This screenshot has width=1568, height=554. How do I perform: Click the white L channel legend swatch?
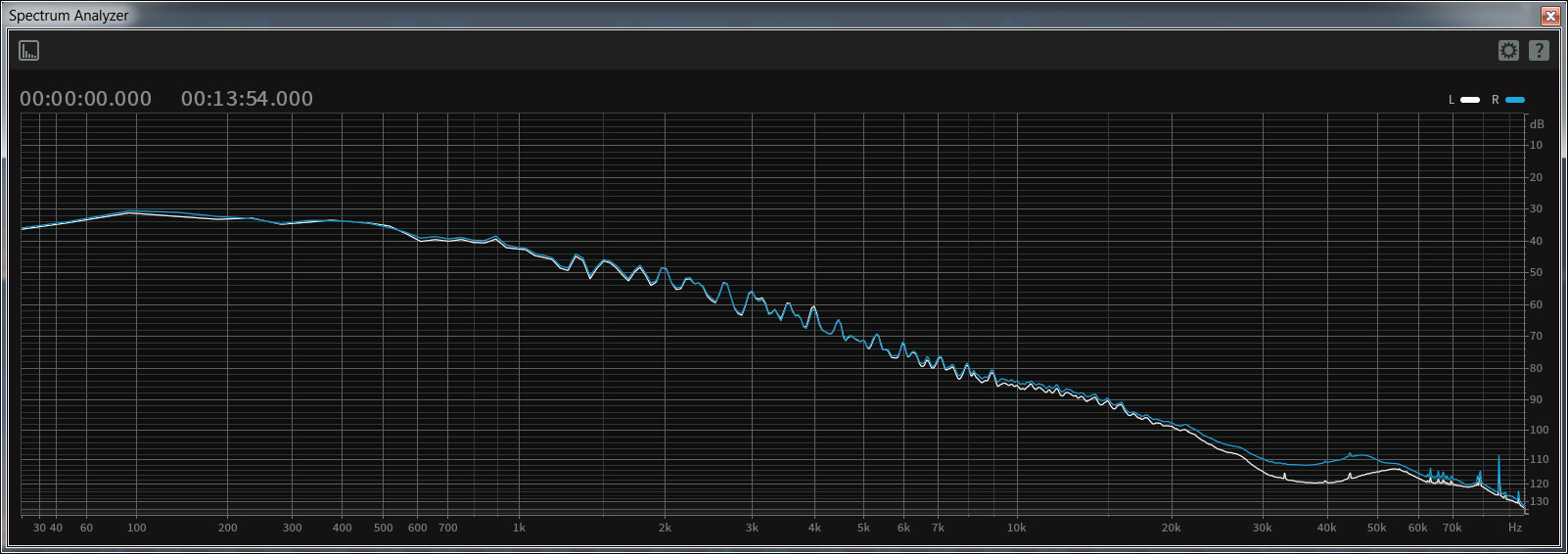1470,100
